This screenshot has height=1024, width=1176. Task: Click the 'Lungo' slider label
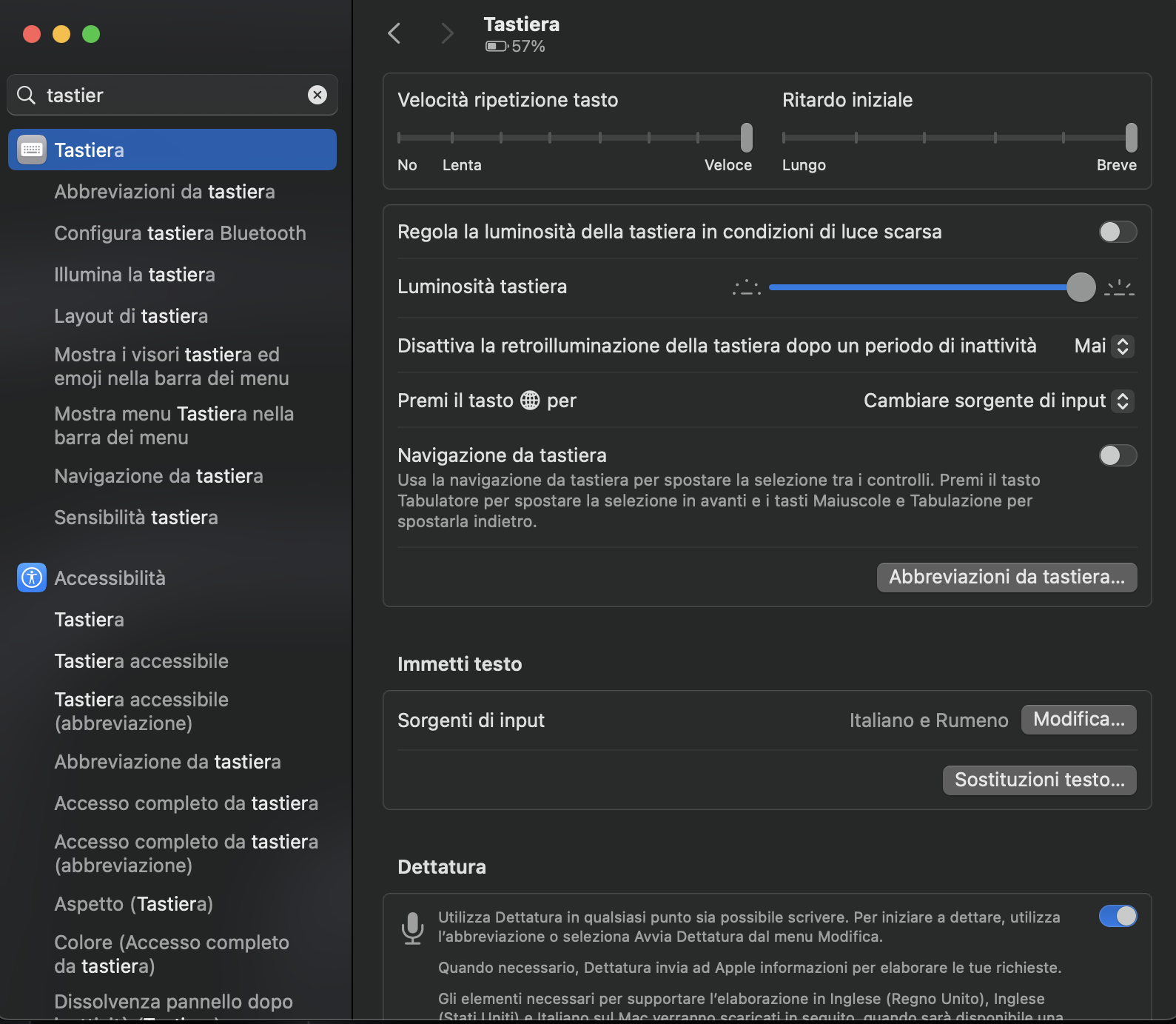pyautogui.click(x=804, y=165)
